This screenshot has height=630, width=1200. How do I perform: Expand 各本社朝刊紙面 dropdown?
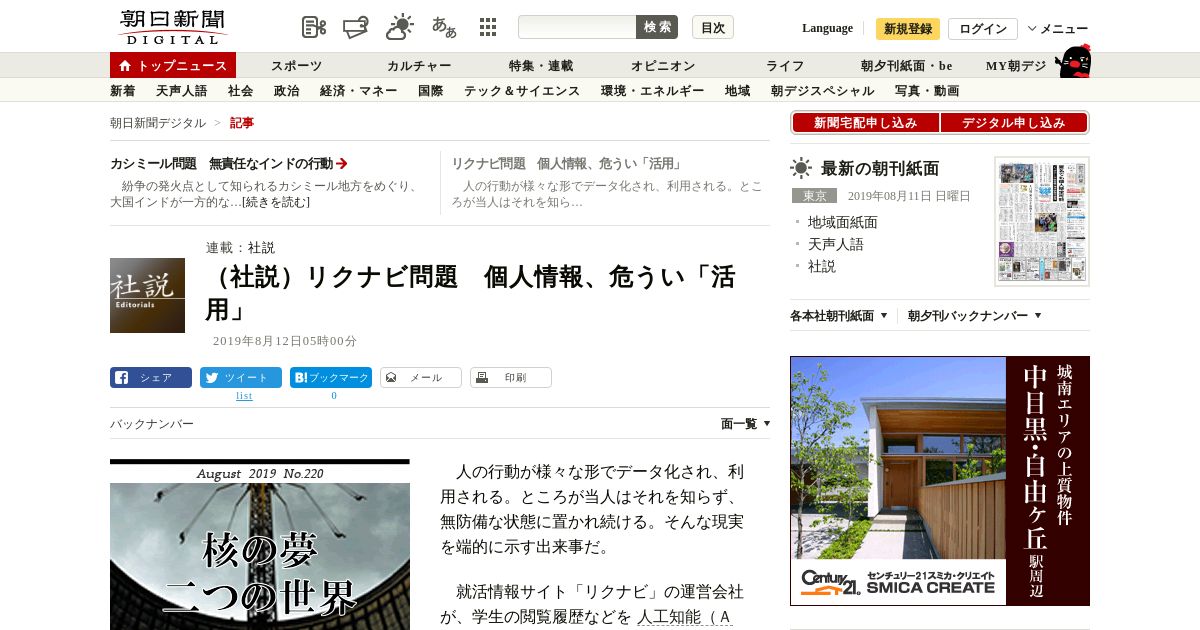click(x=839, y=316)
